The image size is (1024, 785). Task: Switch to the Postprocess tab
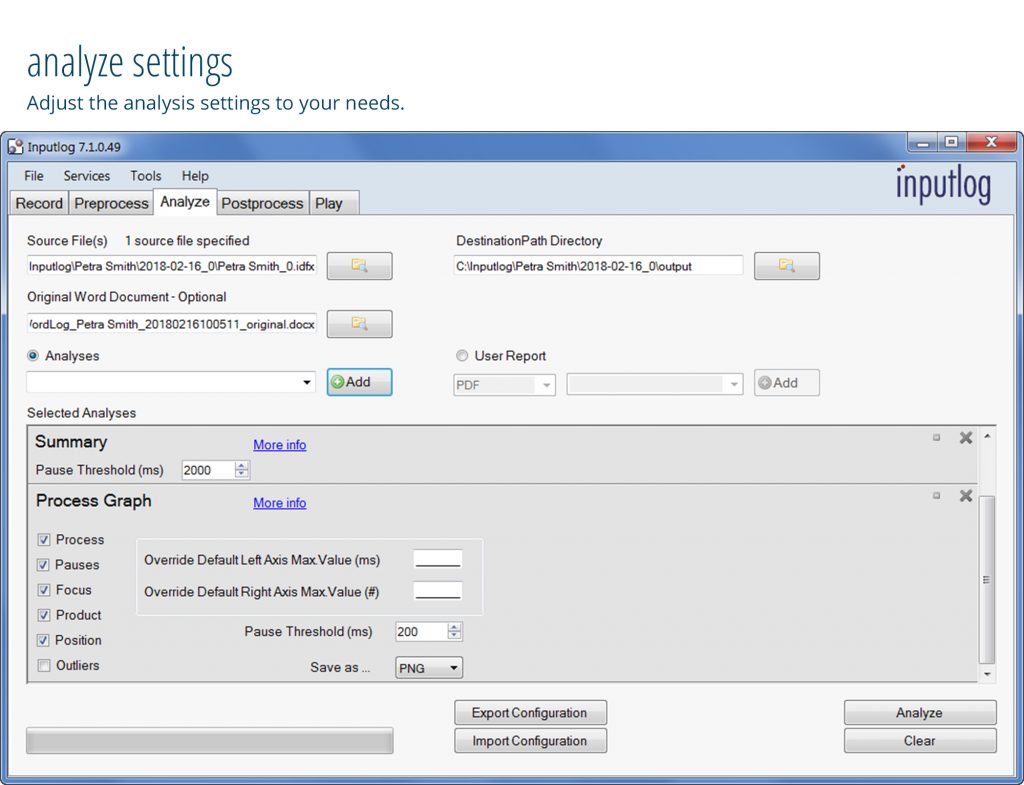[x=262, y=203]
